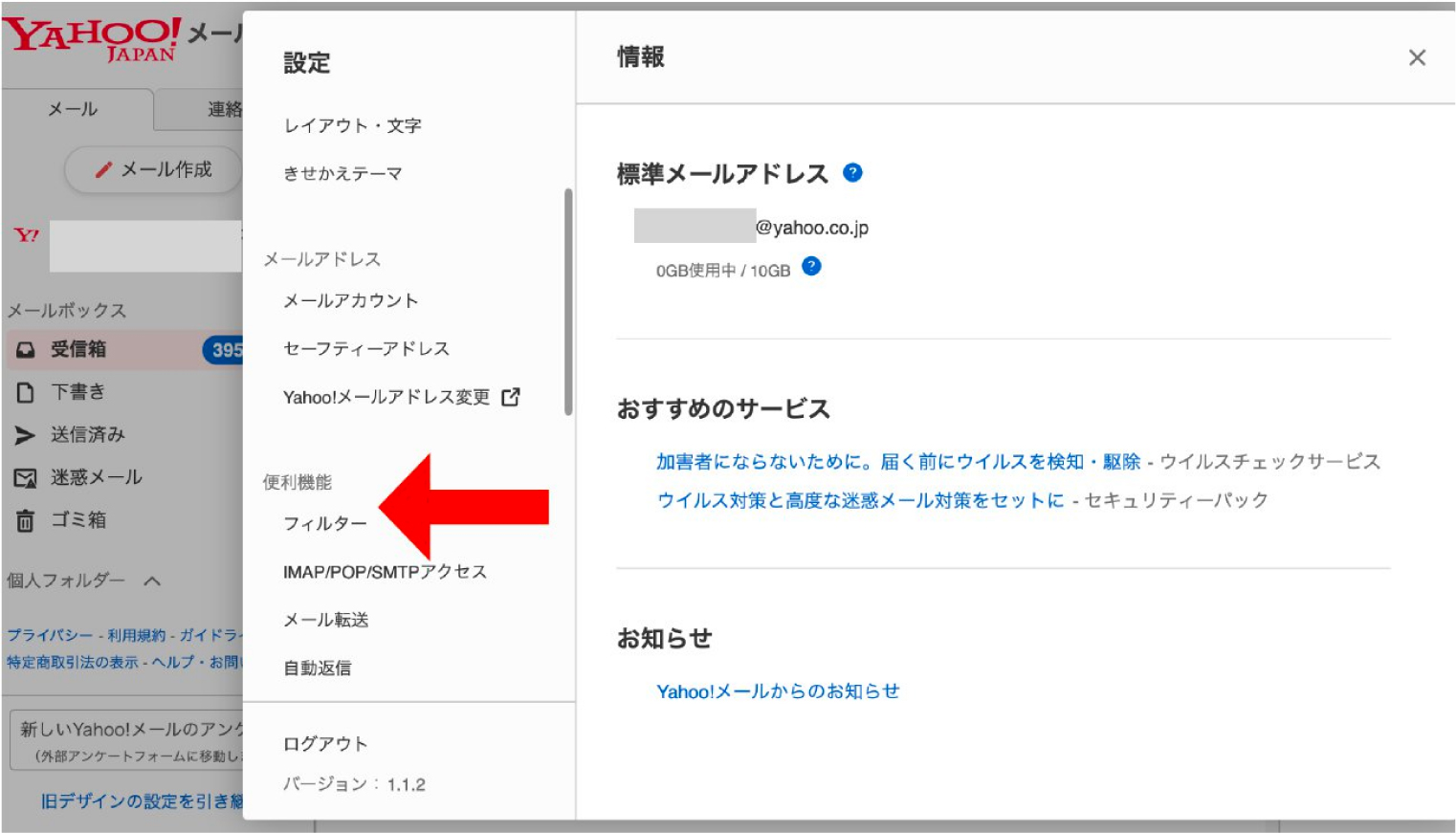Click the 0GB使用中 / 10GB text
Image resolution: width=1456 pixels, height=833 pixels.
point(723,271)
